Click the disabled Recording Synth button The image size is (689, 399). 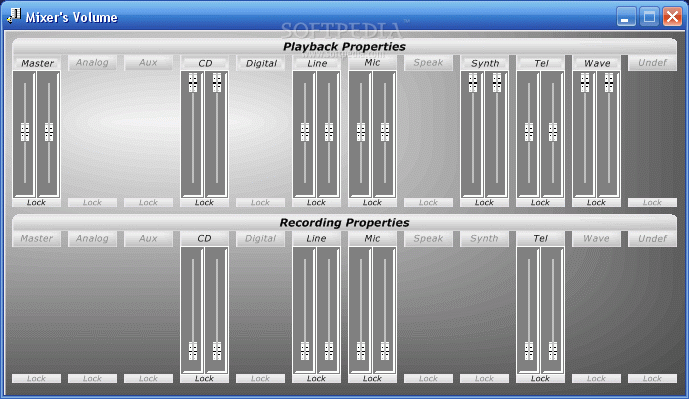484,239
